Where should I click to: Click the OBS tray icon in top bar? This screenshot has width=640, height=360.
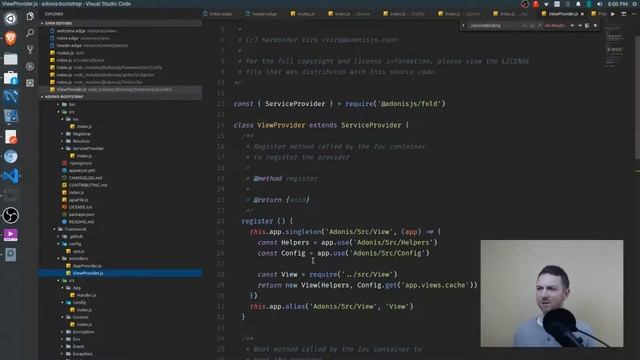[525, 4]
